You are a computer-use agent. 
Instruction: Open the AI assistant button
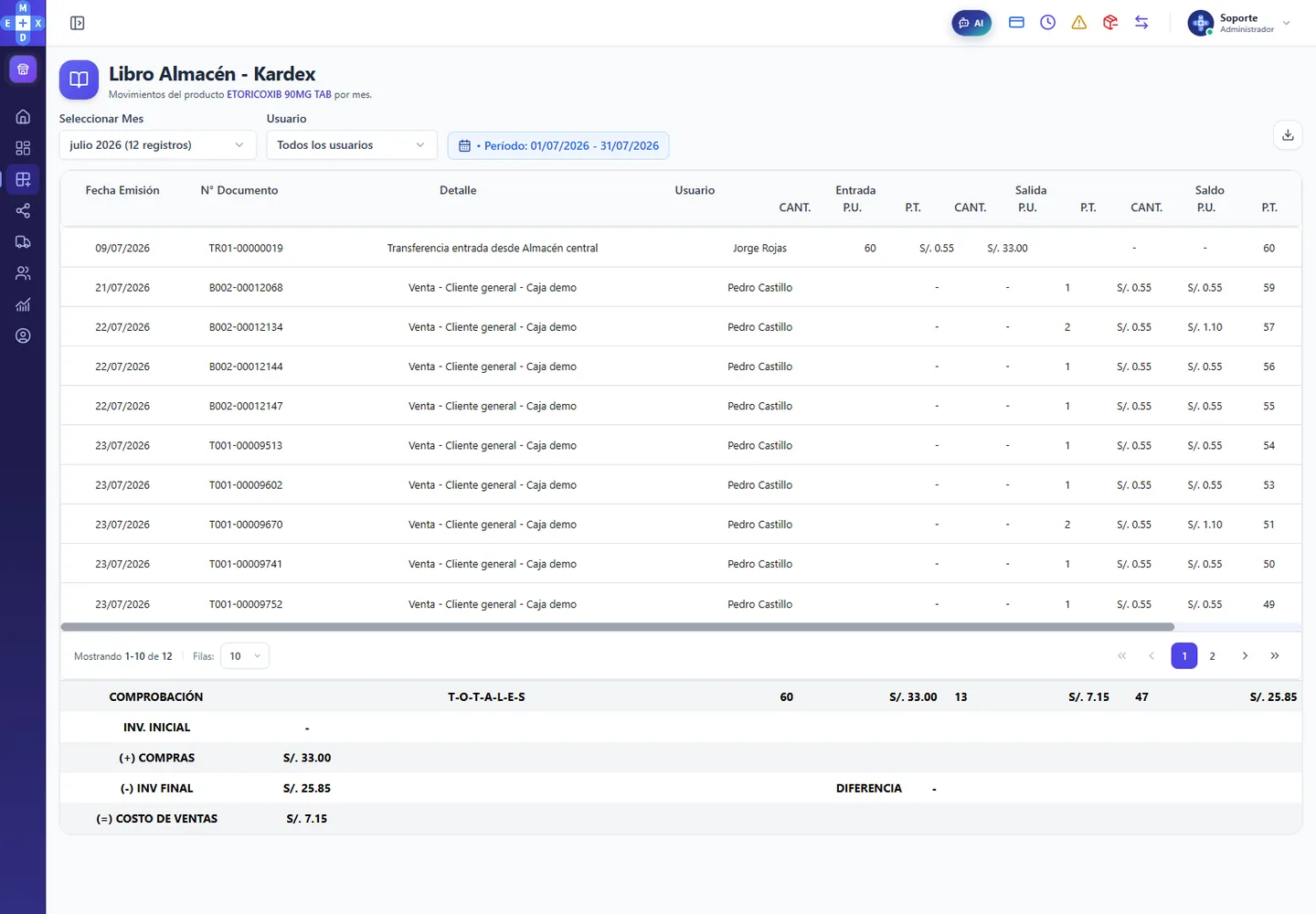pyautogui.click(x=971, y=23)
